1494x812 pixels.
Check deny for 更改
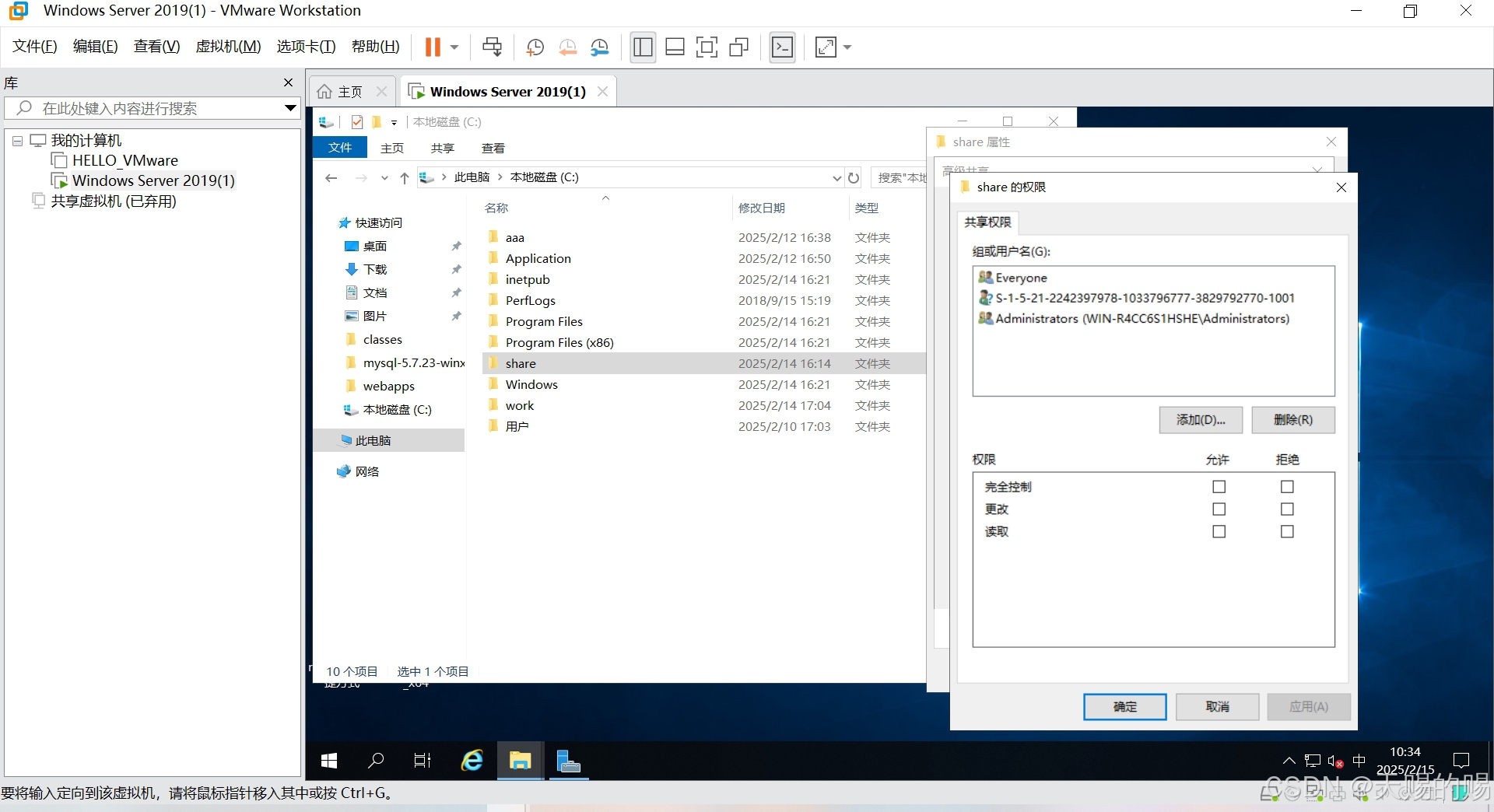pyautogui.click(x=1288, y=509)
